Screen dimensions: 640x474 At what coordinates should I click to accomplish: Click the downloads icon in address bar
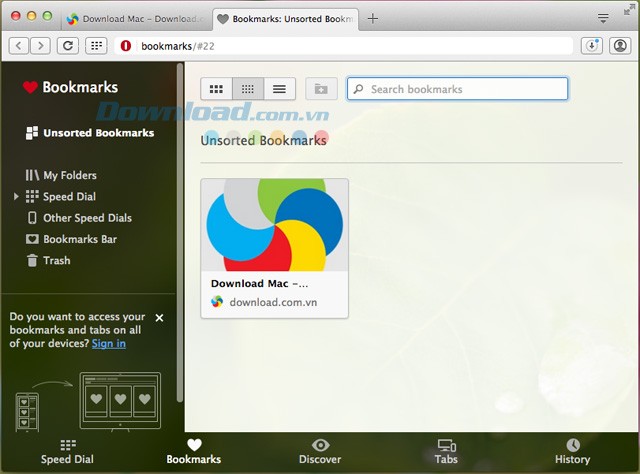coord(591,45)
